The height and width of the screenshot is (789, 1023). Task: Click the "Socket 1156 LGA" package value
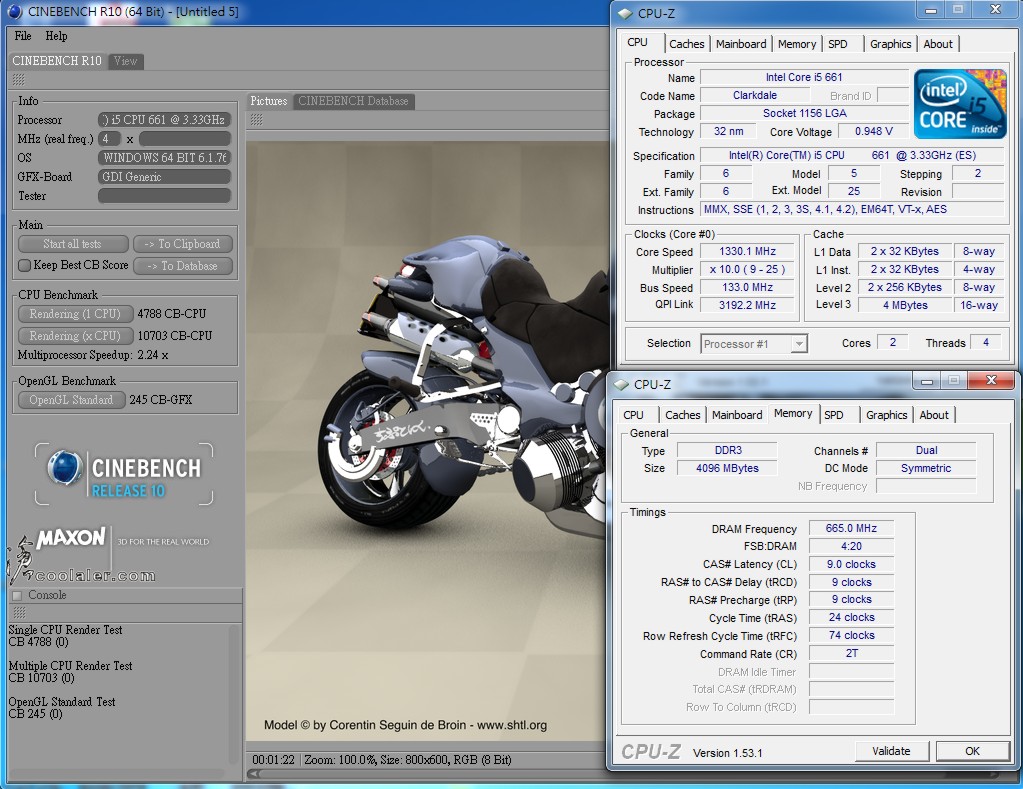point(804,113)
